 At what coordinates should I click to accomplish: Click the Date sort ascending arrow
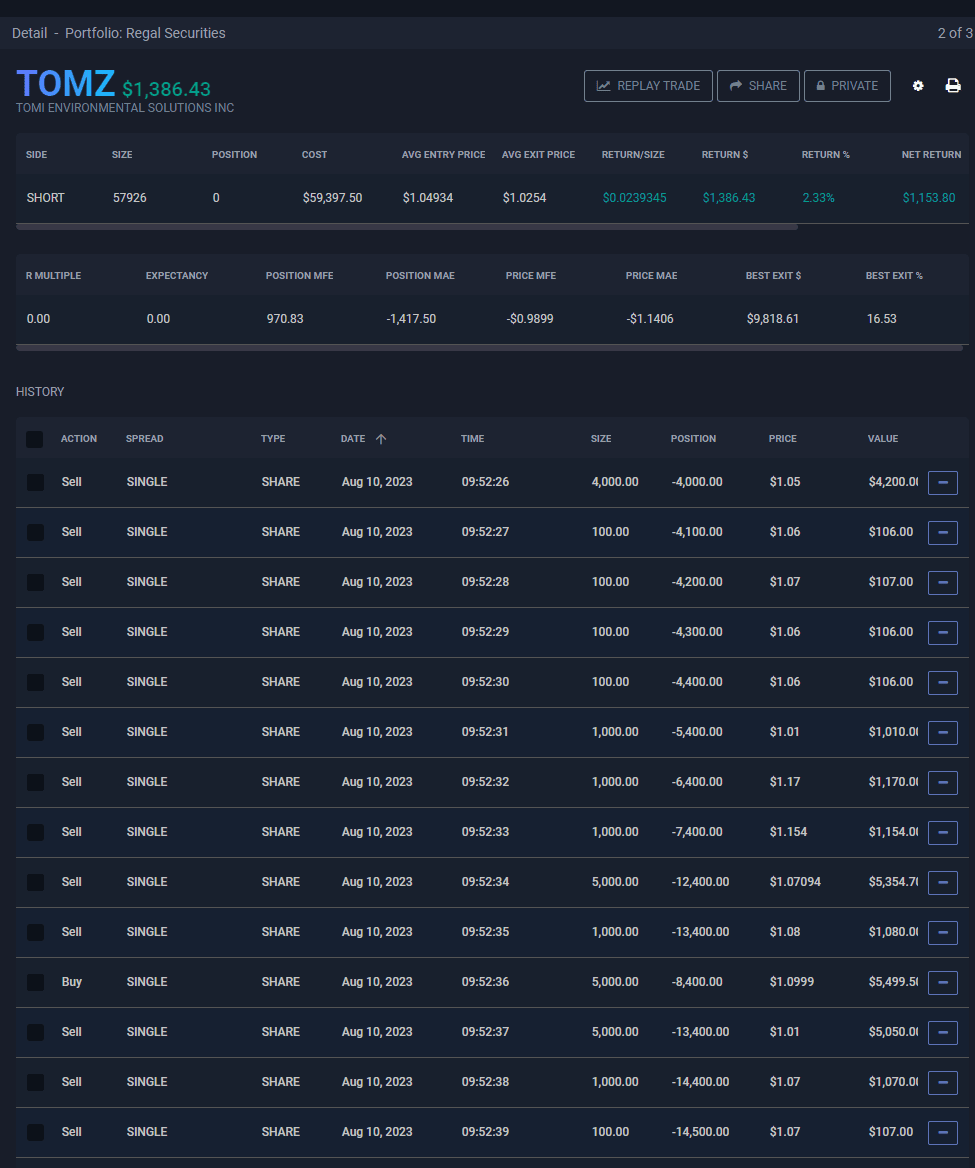pyautogui.click(x=381, y=439)
